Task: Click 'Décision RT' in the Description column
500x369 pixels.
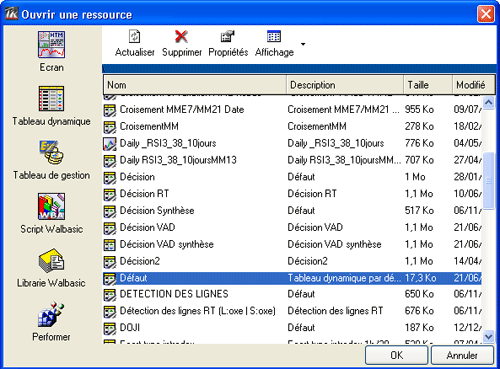Action: 312,194
